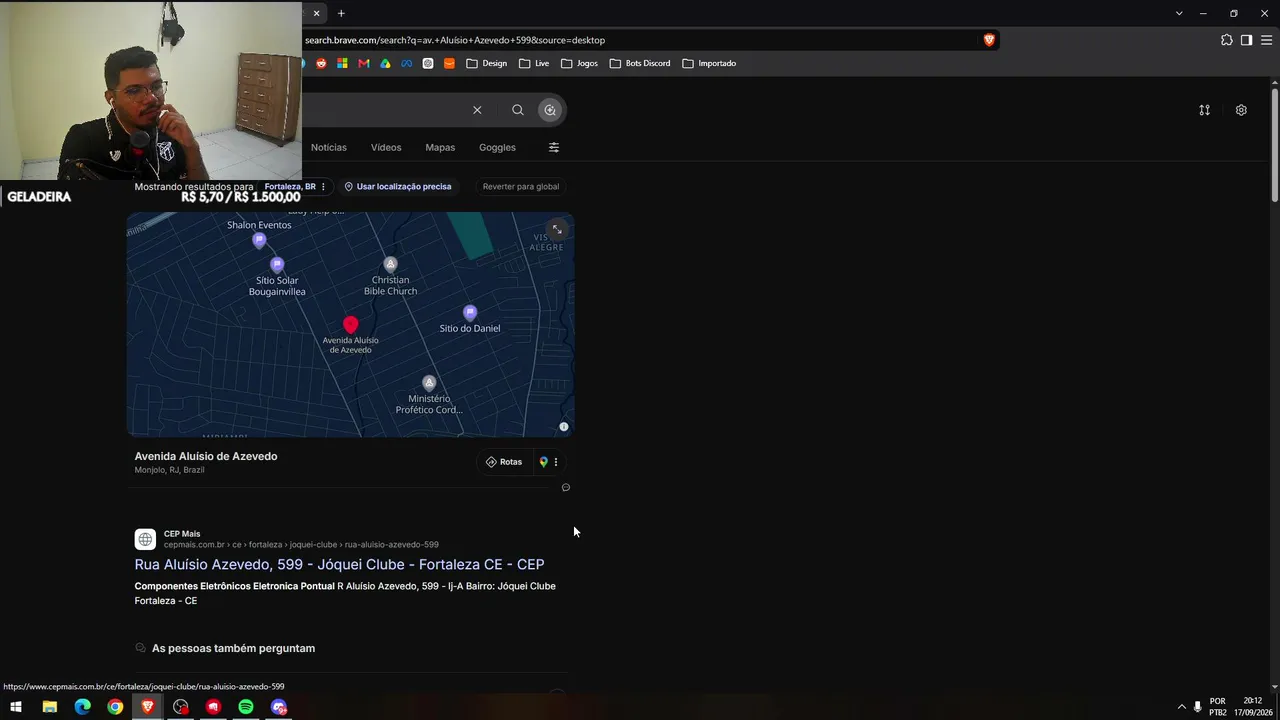Click the sort arrows icon near settings gear

(1205, 110)
